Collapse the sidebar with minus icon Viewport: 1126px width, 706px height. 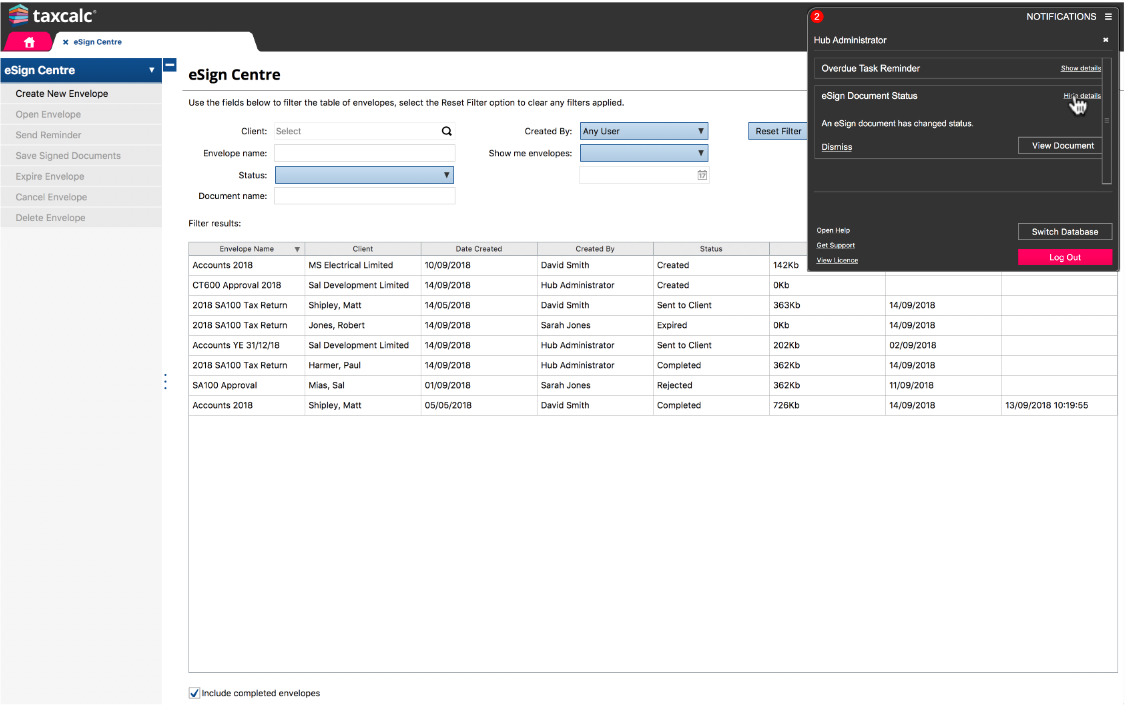point(169,65)
